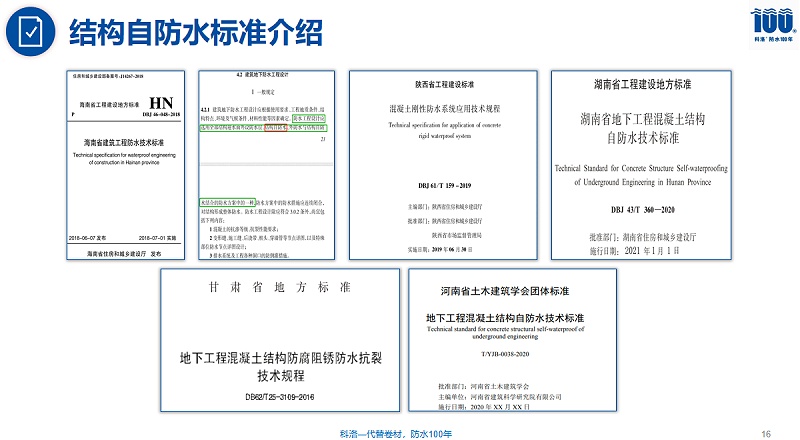This screenshot has width=800, height=440.
Task: Select heading 湖南省工程建设地方标准
Action: click(642, 84)
